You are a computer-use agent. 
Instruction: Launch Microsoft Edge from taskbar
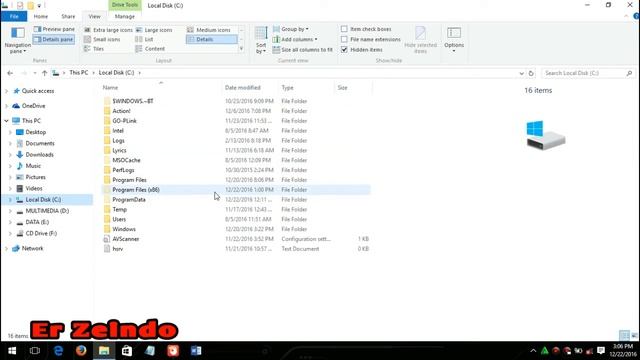[58, 351]
